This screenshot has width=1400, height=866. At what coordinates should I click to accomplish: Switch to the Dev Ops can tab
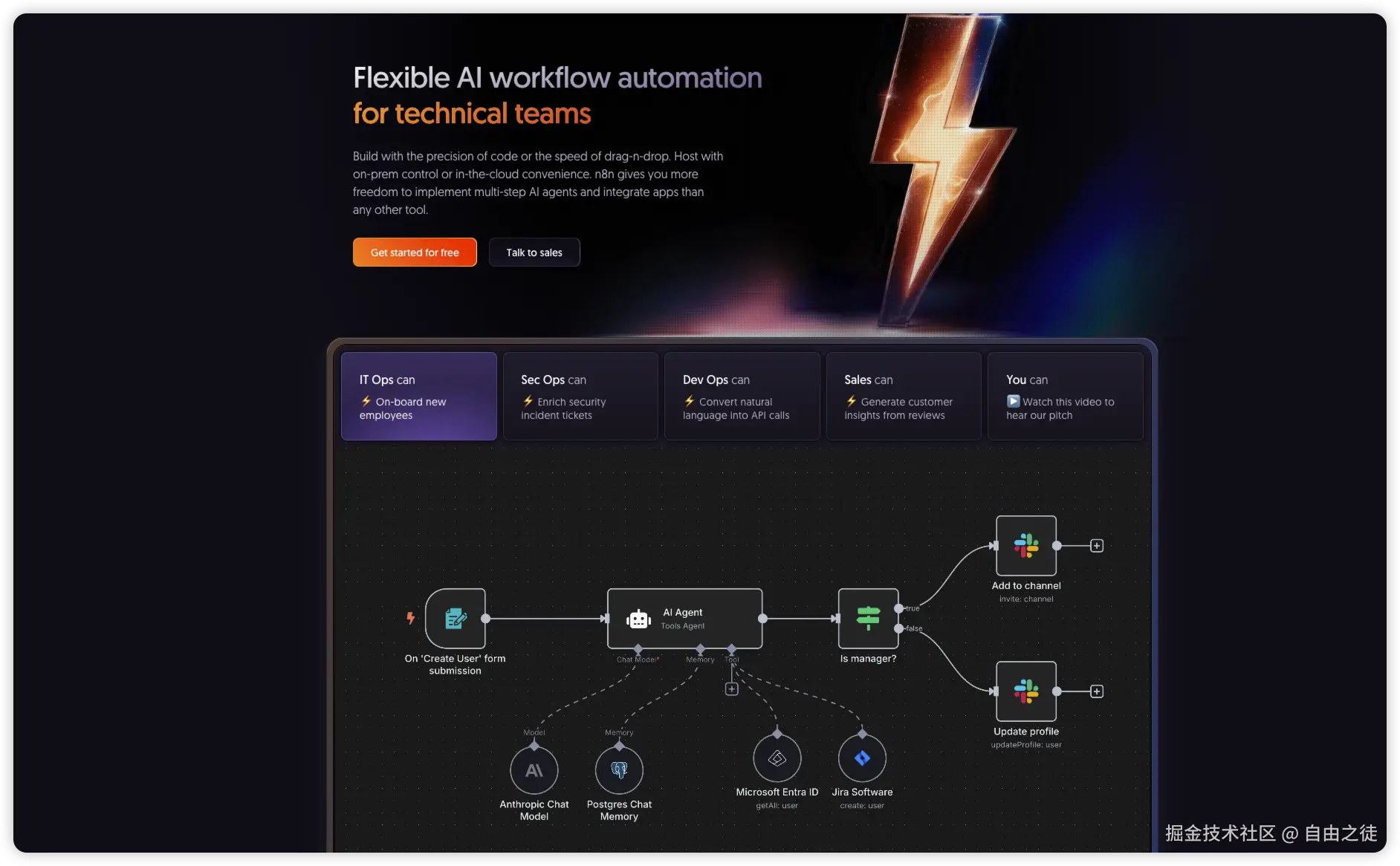742,397
